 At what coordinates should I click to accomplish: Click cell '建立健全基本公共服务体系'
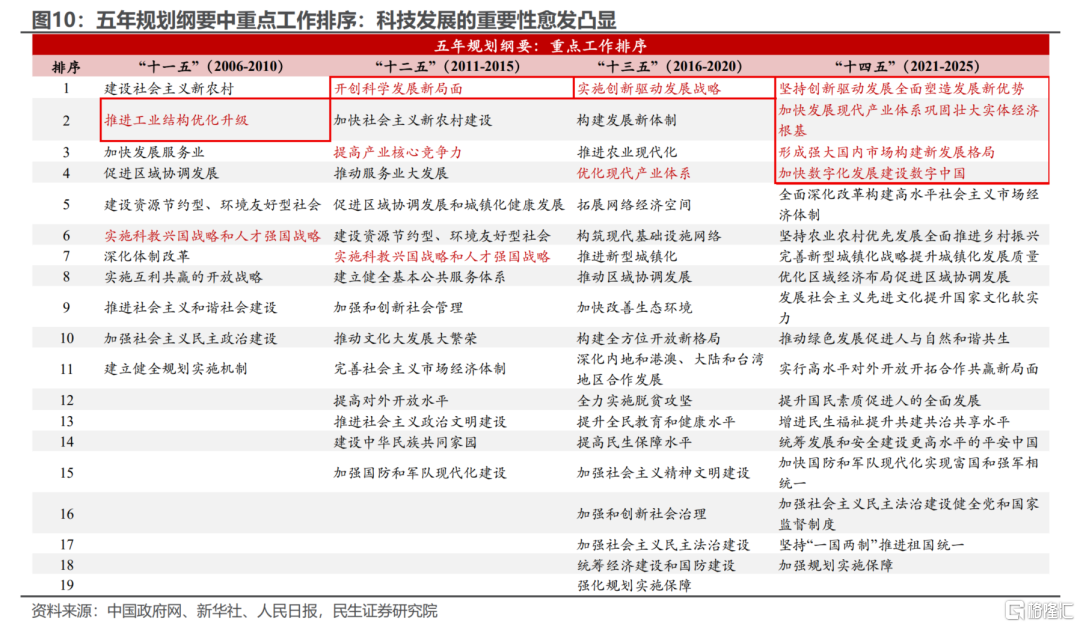click(x=419, y=277)
